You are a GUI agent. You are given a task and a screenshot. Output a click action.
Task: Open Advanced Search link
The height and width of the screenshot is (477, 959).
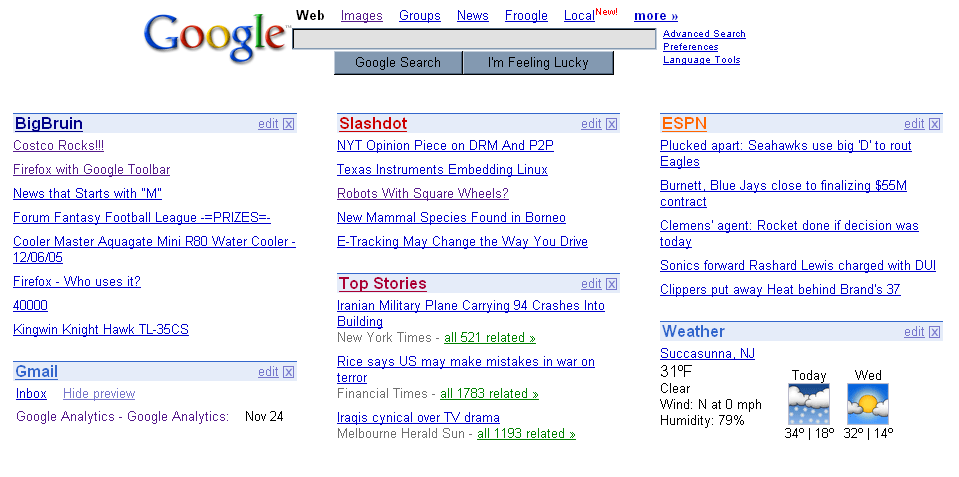(x=704, y=34)
